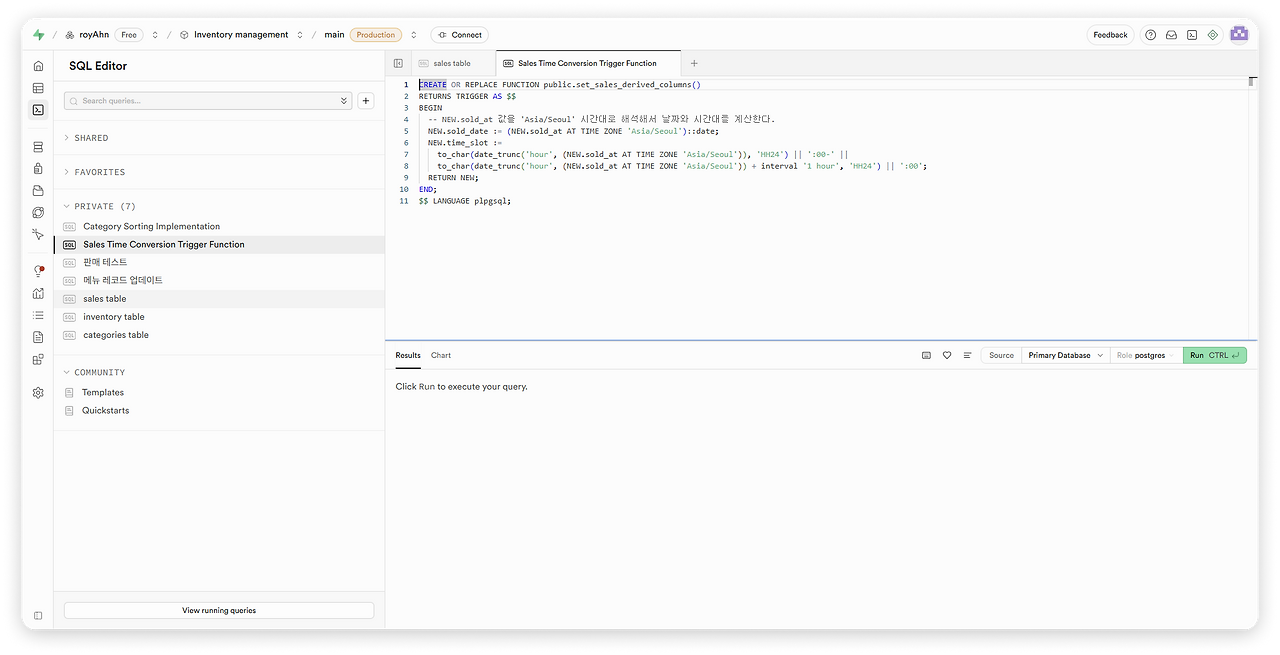Open Project Settings gear icon

point(38,393)
